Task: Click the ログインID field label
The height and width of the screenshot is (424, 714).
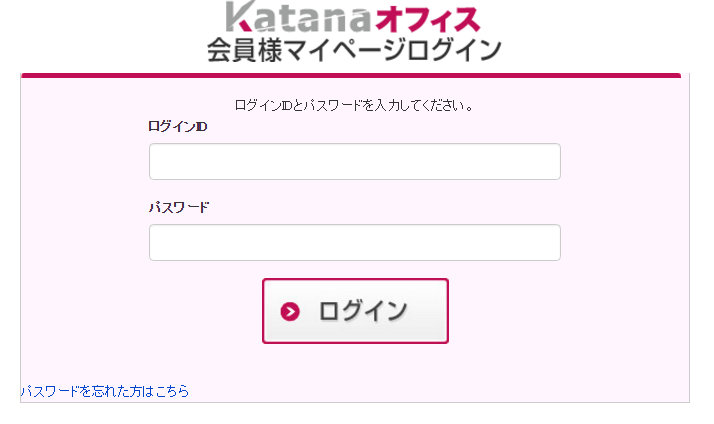Action: (177, 127)
